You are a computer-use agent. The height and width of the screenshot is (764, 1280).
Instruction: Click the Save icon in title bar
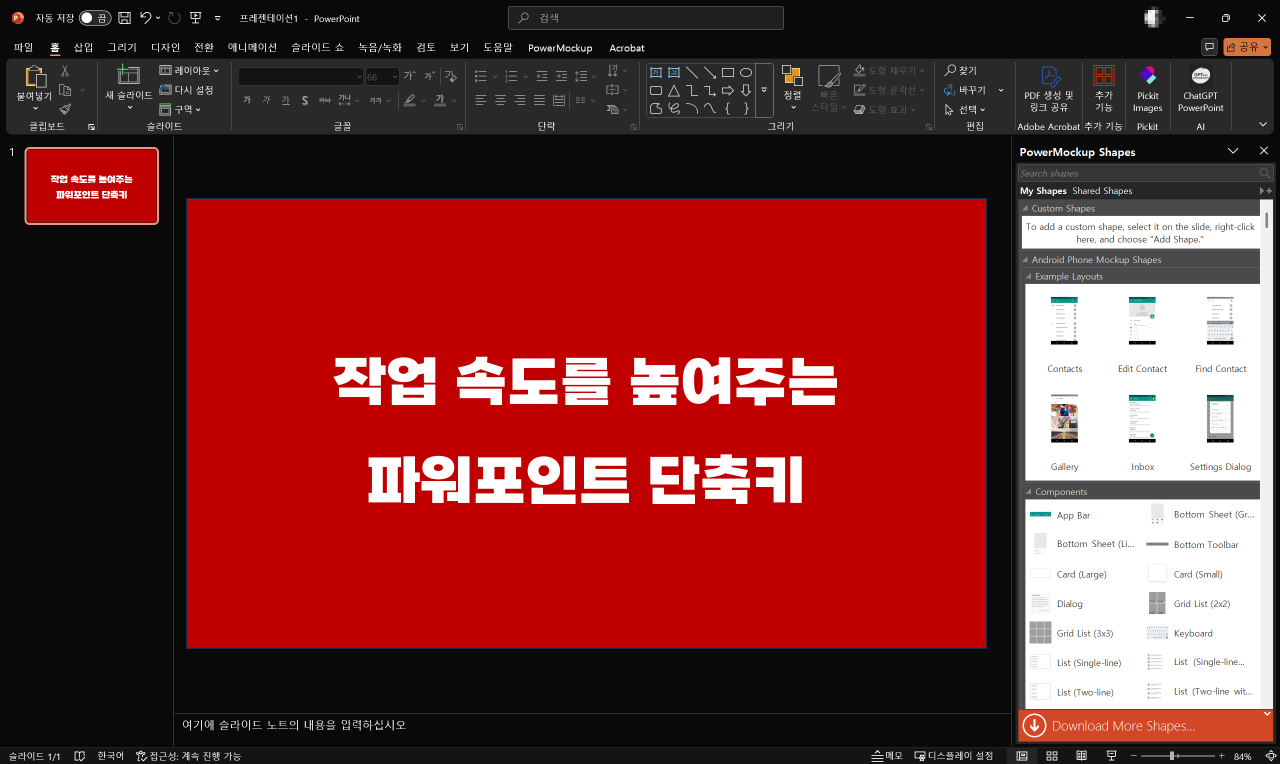124,18
